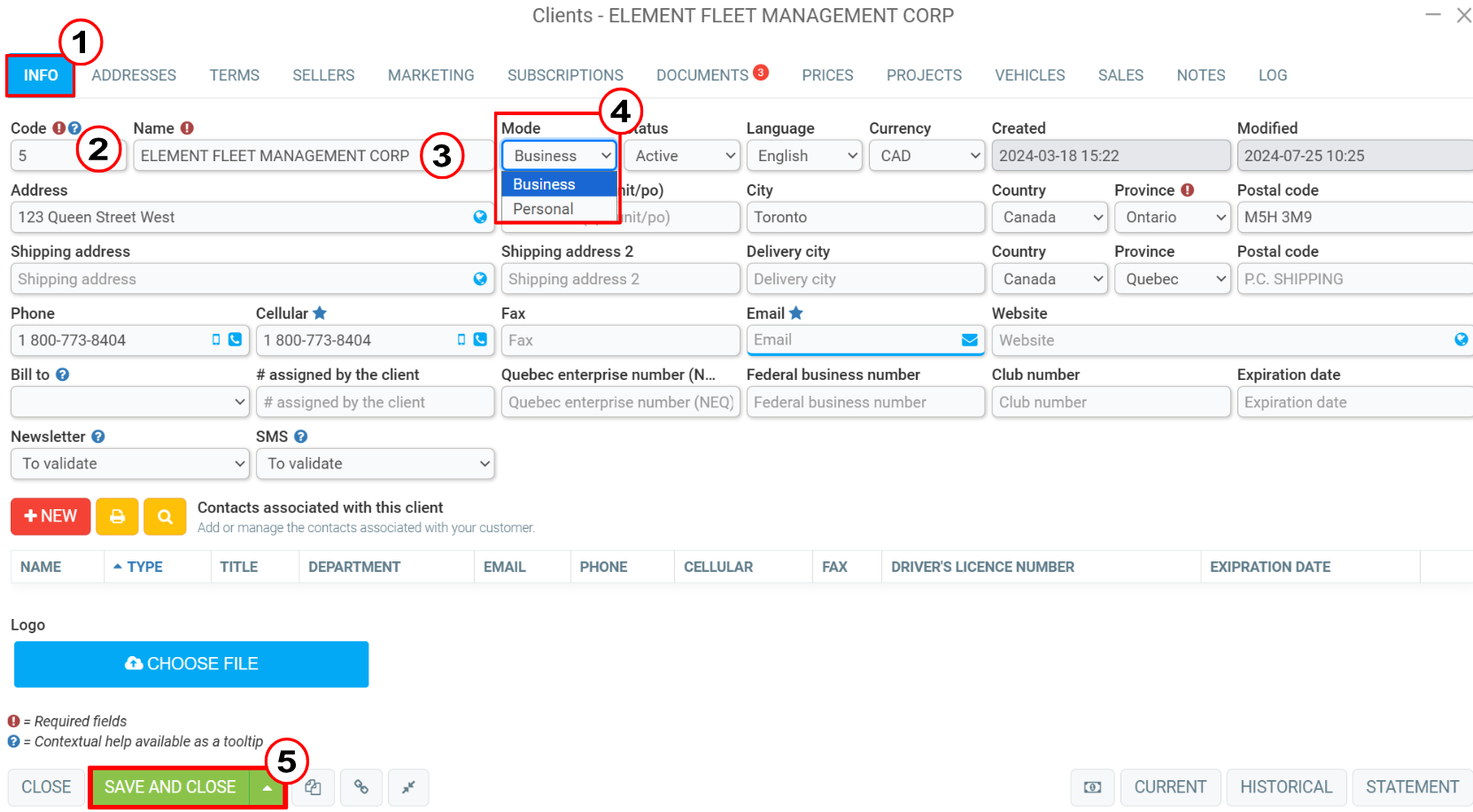
Task: Click the help icon beside SMS
Action: (301, 437)
